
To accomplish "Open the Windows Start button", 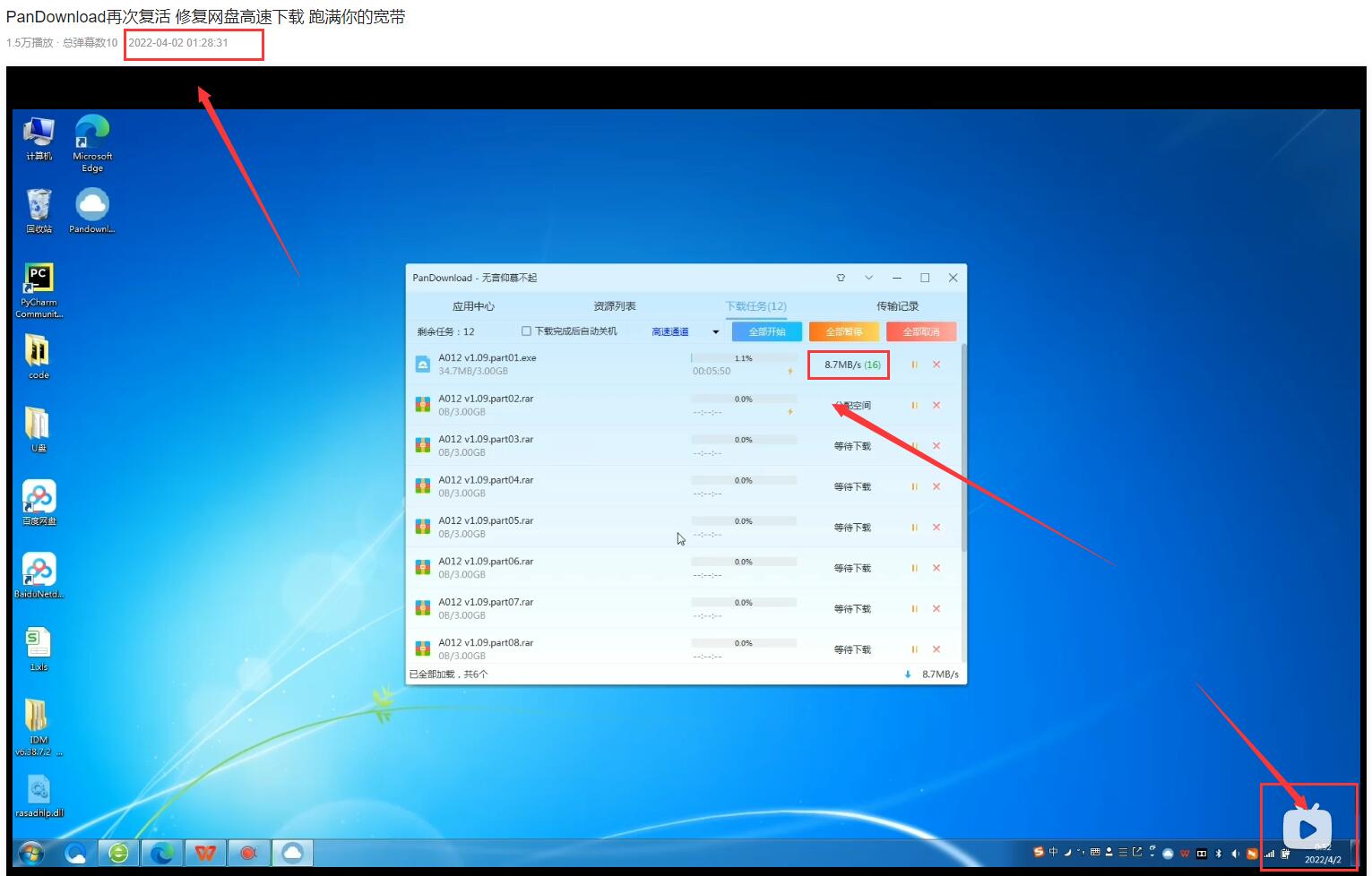I will point(31,853).
